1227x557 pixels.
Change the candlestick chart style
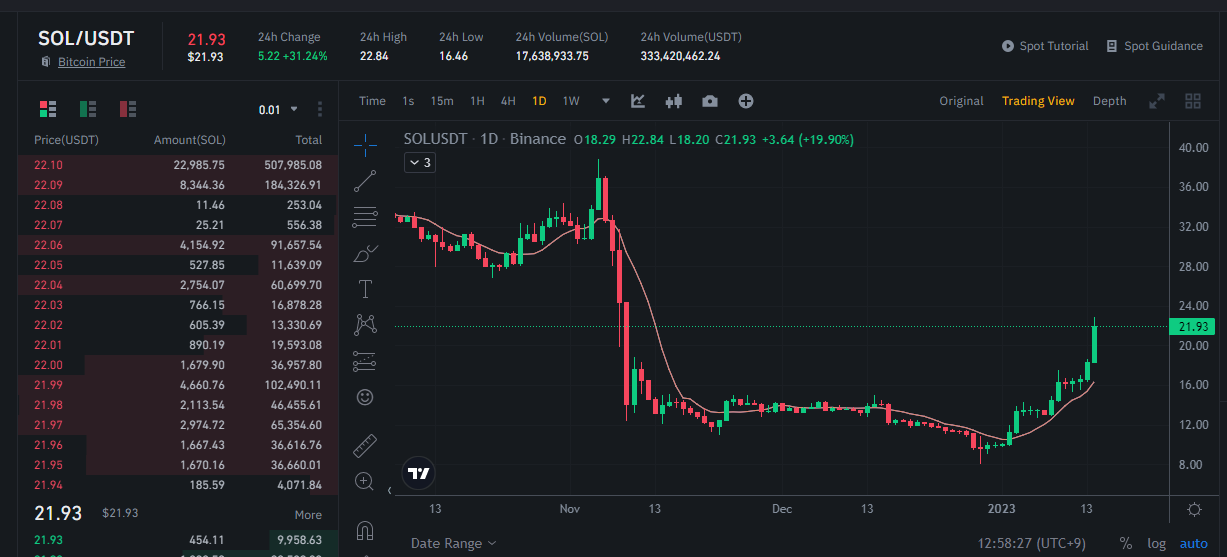click(673, 101)
